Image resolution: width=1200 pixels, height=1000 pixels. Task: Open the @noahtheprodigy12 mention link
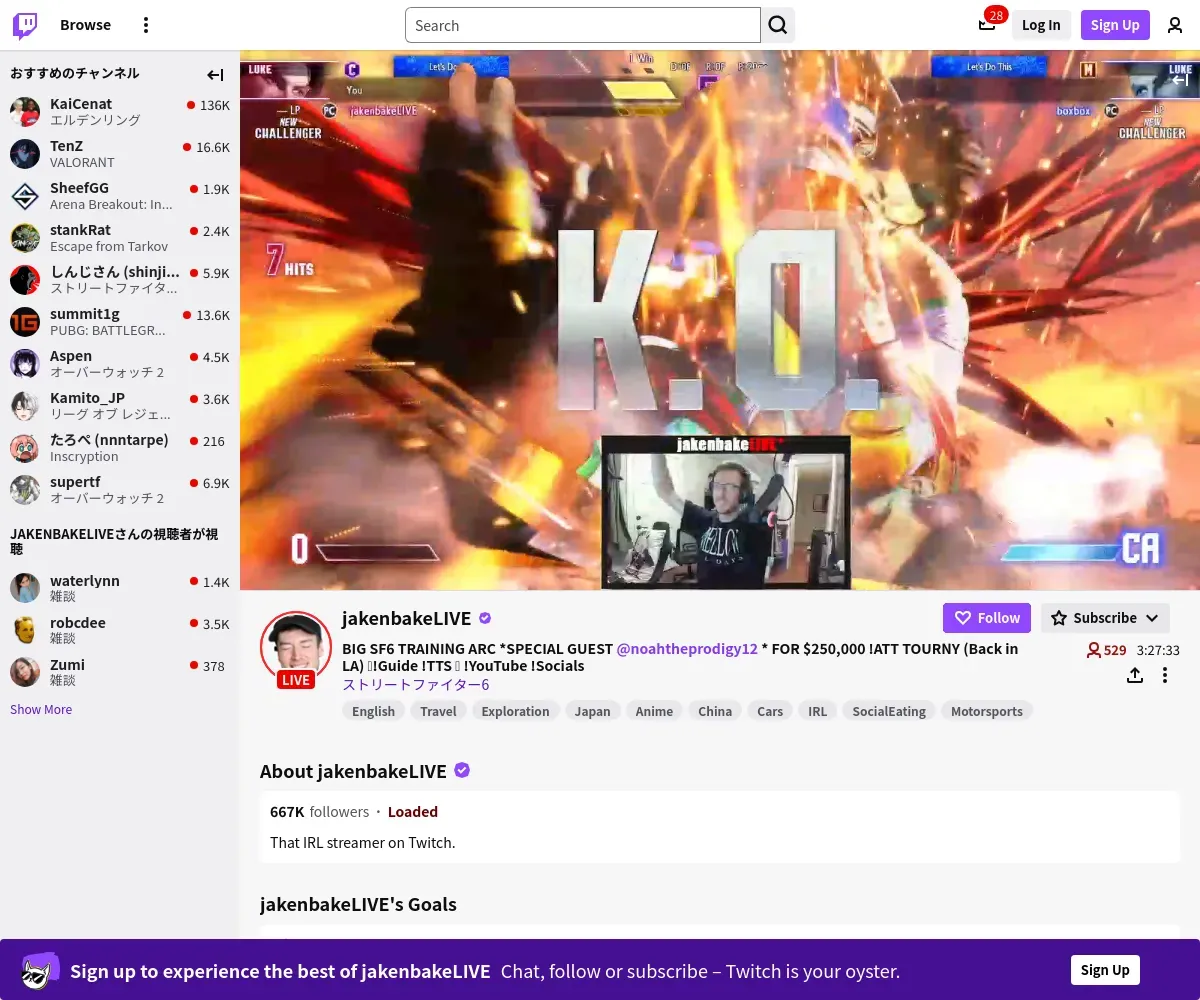pyautogui.click(x=687, y=648)
